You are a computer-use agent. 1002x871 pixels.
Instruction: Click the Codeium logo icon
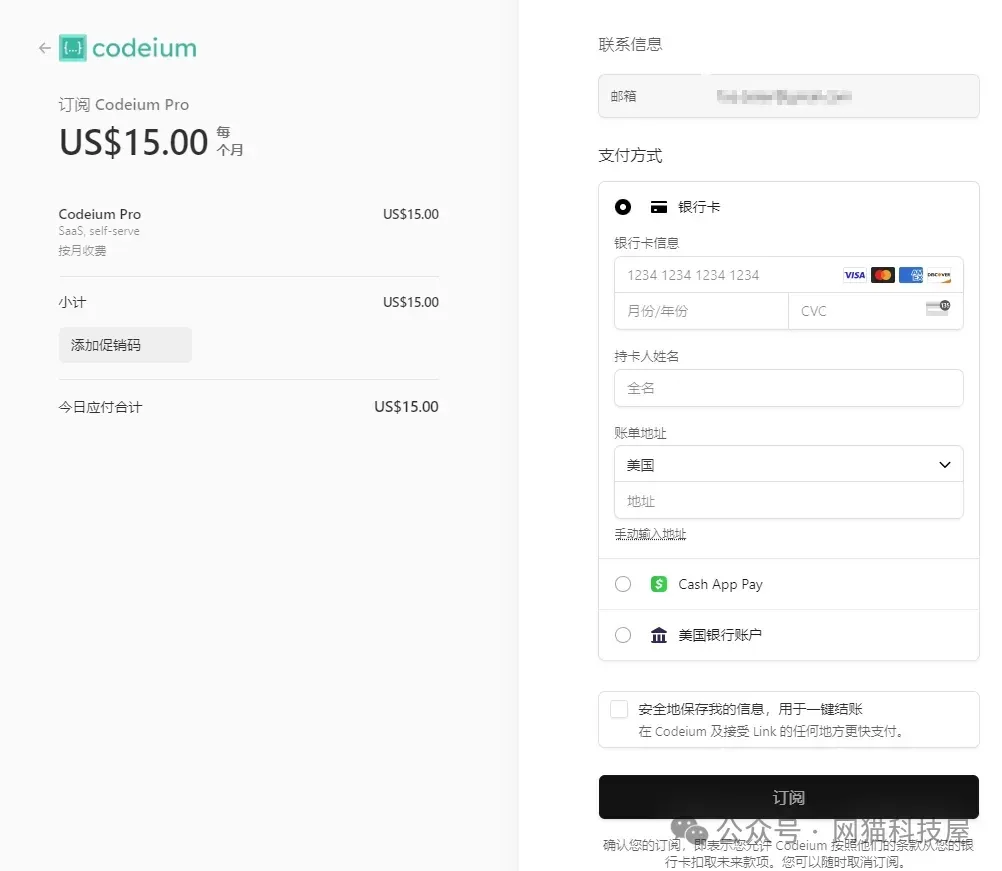click(x=73, y=48)
